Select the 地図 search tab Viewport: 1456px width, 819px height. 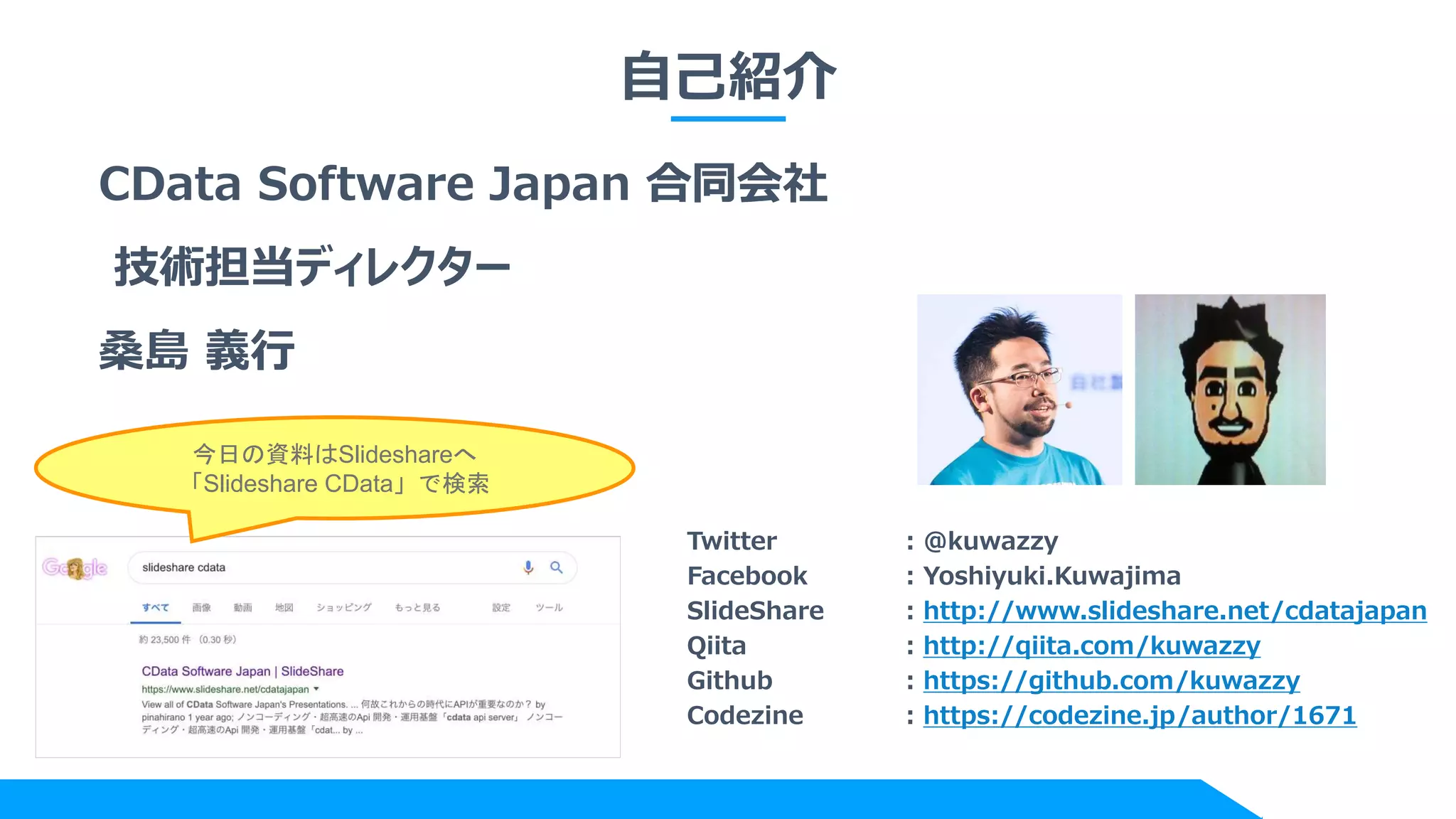click(x=284, y=608)
